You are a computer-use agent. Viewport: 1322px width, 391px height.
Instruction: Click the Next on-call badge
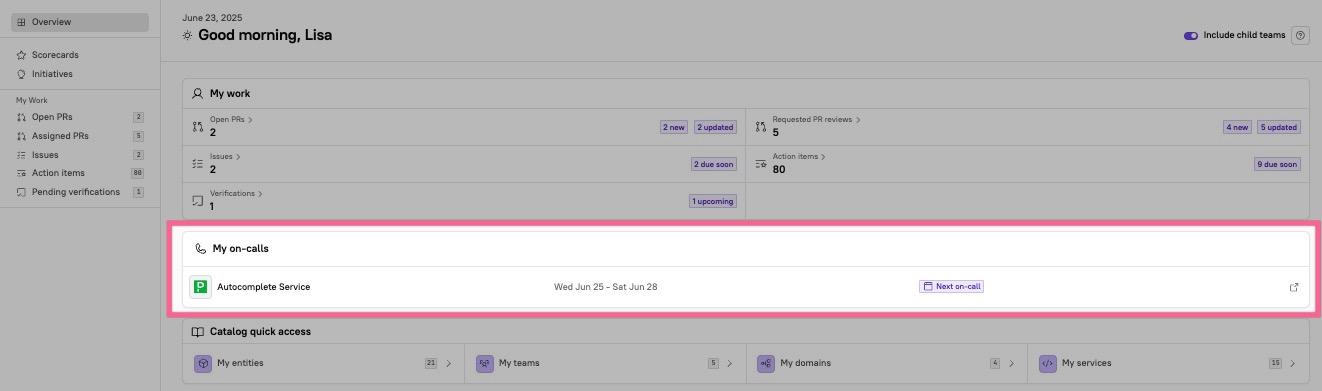952,287
